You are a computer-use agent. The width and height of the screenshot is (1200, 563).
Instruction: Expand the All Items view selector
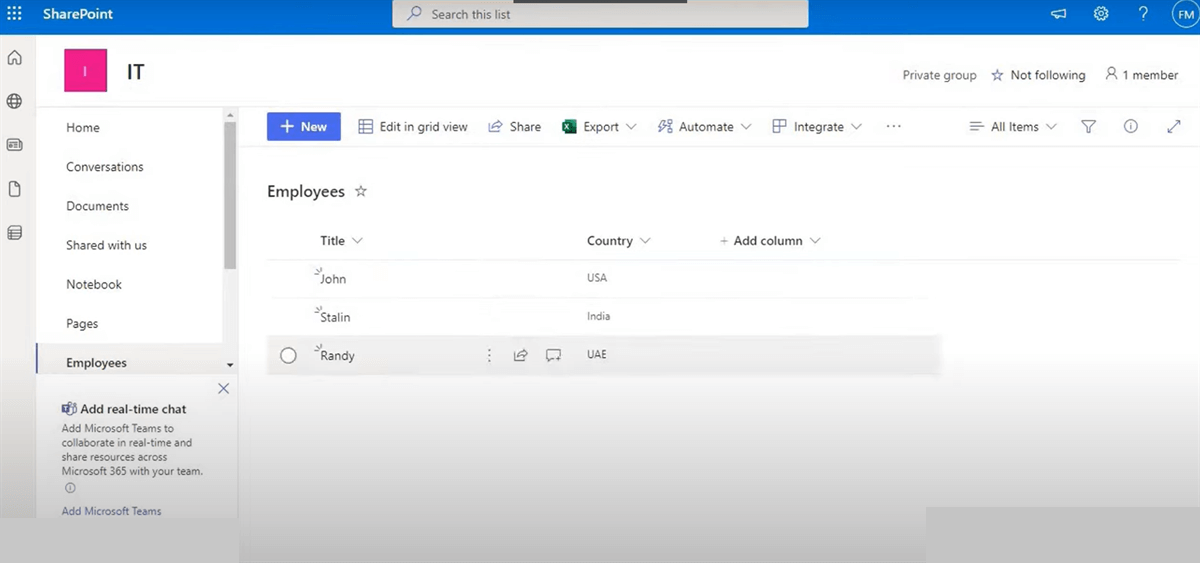(x=1013, y=127)
